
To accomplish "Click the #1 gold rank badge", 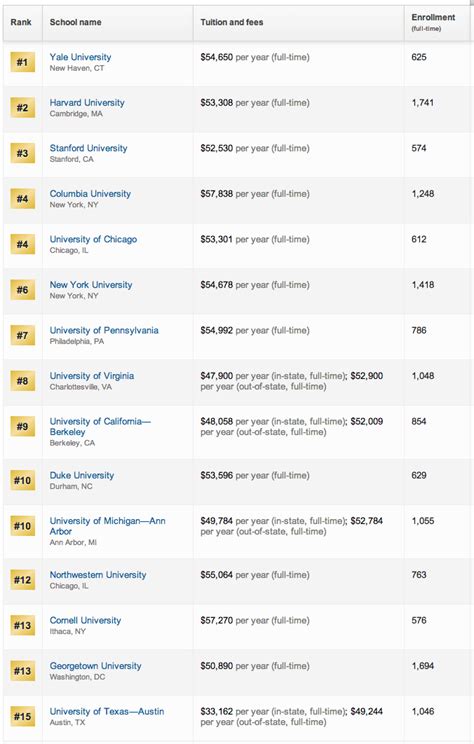I will (x=22, y=62).
